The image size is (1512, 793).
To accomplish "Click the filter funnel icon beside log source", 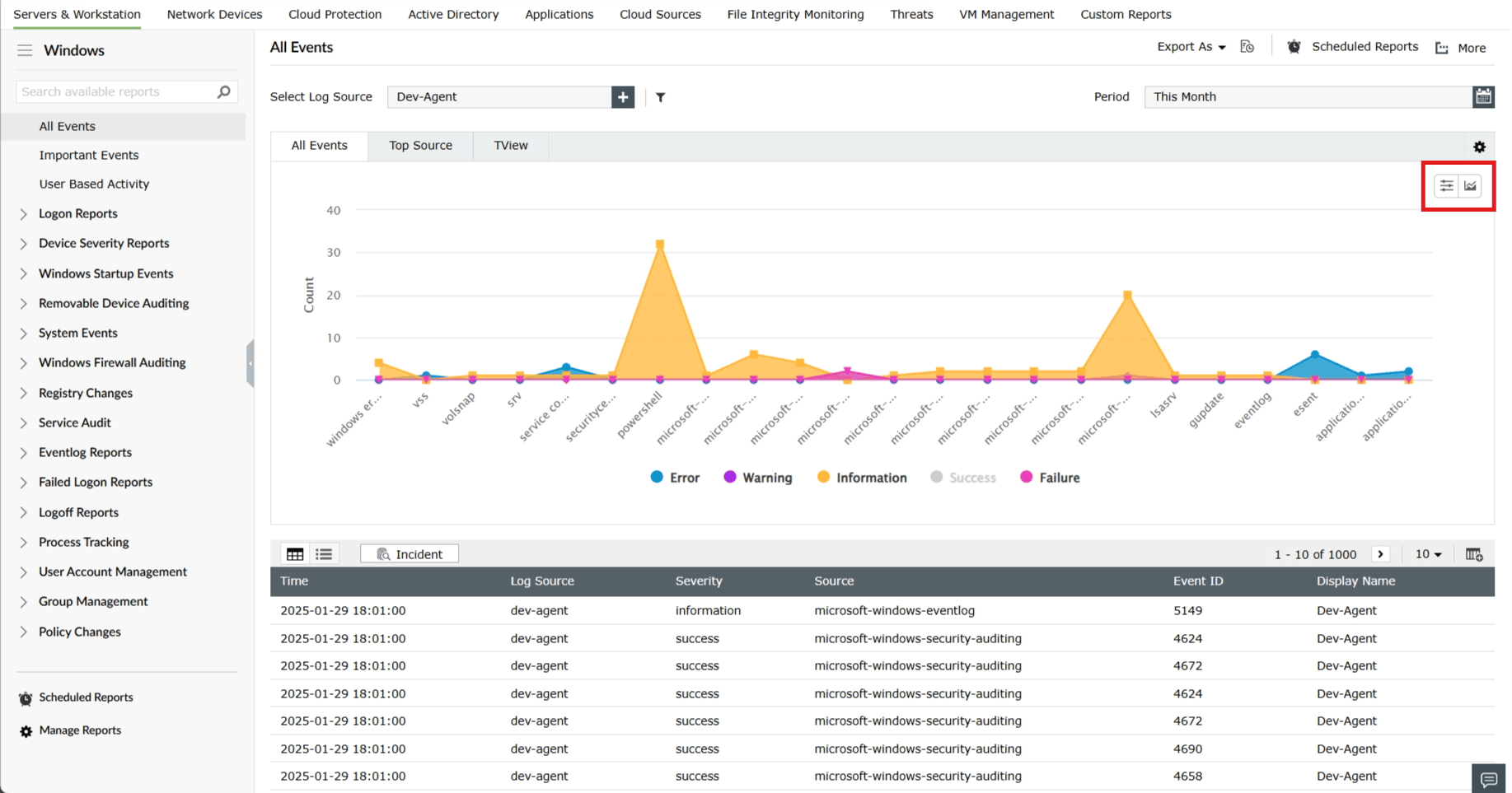I will 660,97.
